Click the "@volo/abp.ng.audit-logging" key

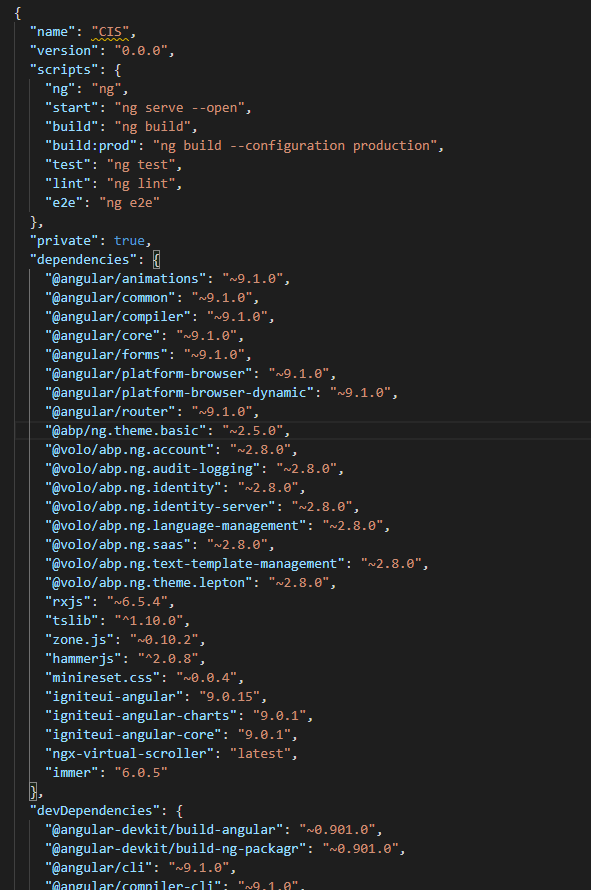[153, 469]
